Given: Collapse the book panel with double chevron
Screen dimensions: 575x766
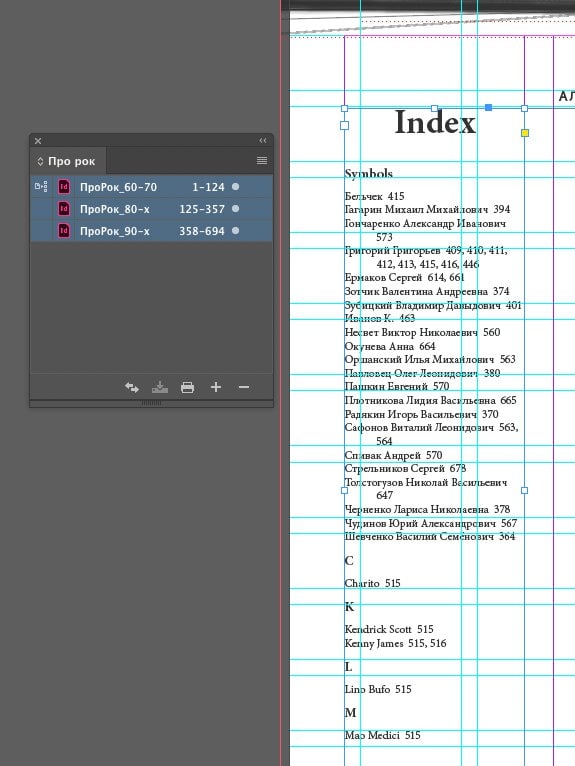Looking at the screenshot, I should pos(263,141).
